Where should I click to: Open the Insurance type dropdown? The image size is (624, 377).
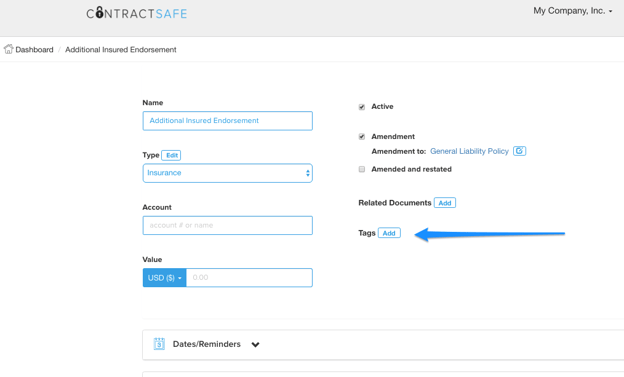pos(228,173)
